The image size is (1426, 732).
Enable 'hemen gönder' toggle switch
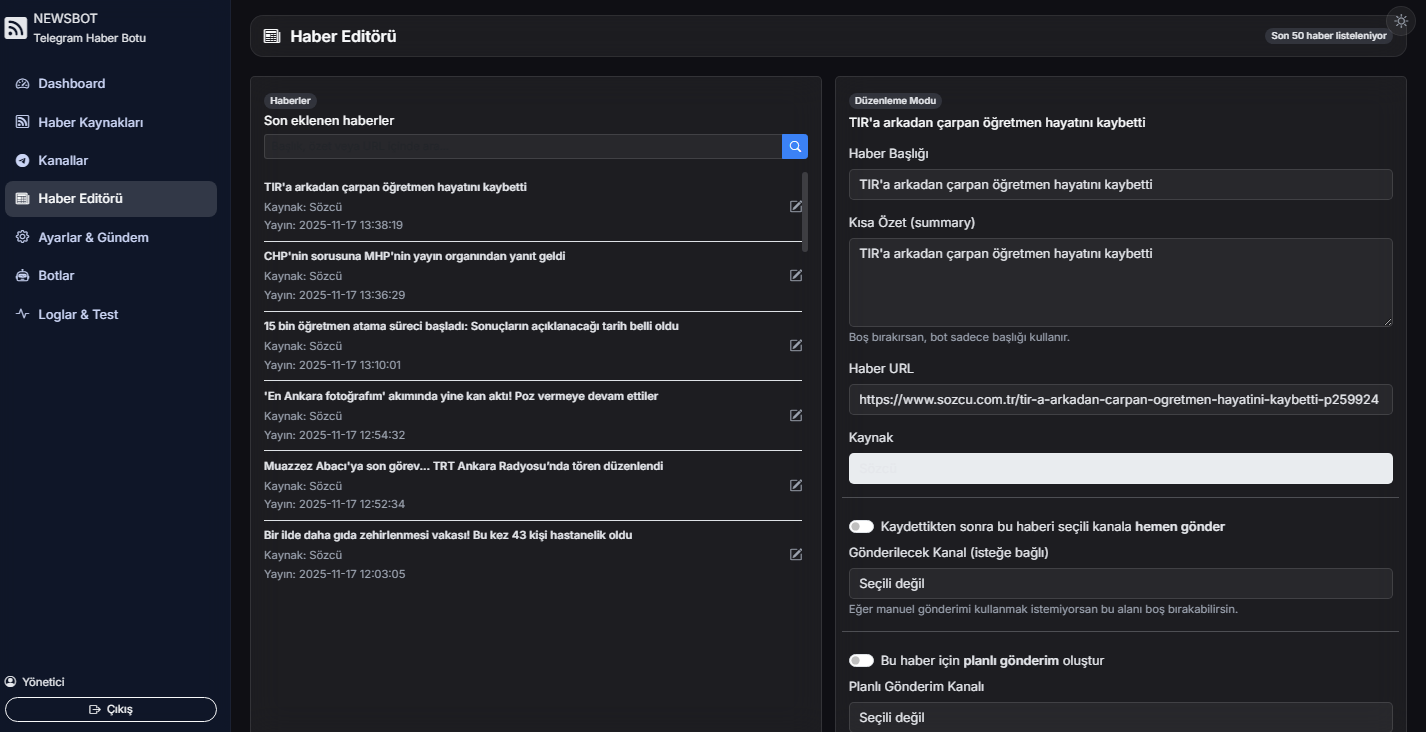point(861,526)
